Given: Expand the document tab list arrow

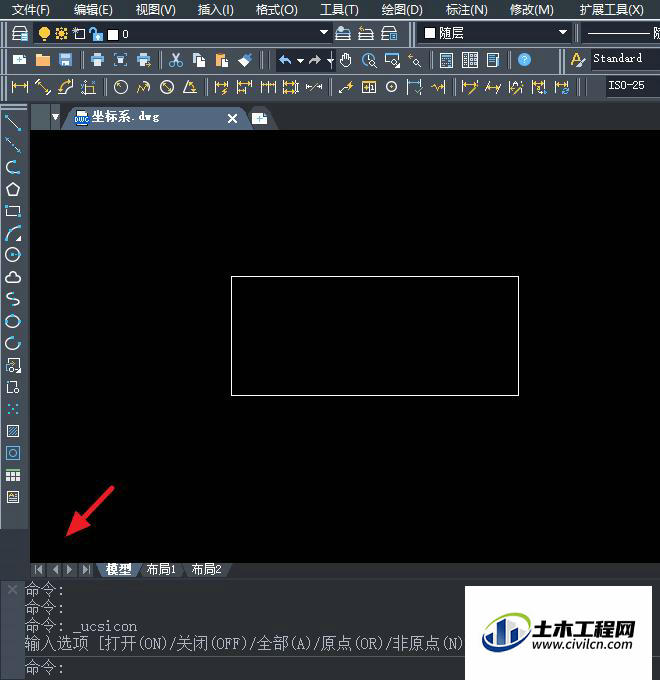Looking at the screenshot, I should coord(55,117).
